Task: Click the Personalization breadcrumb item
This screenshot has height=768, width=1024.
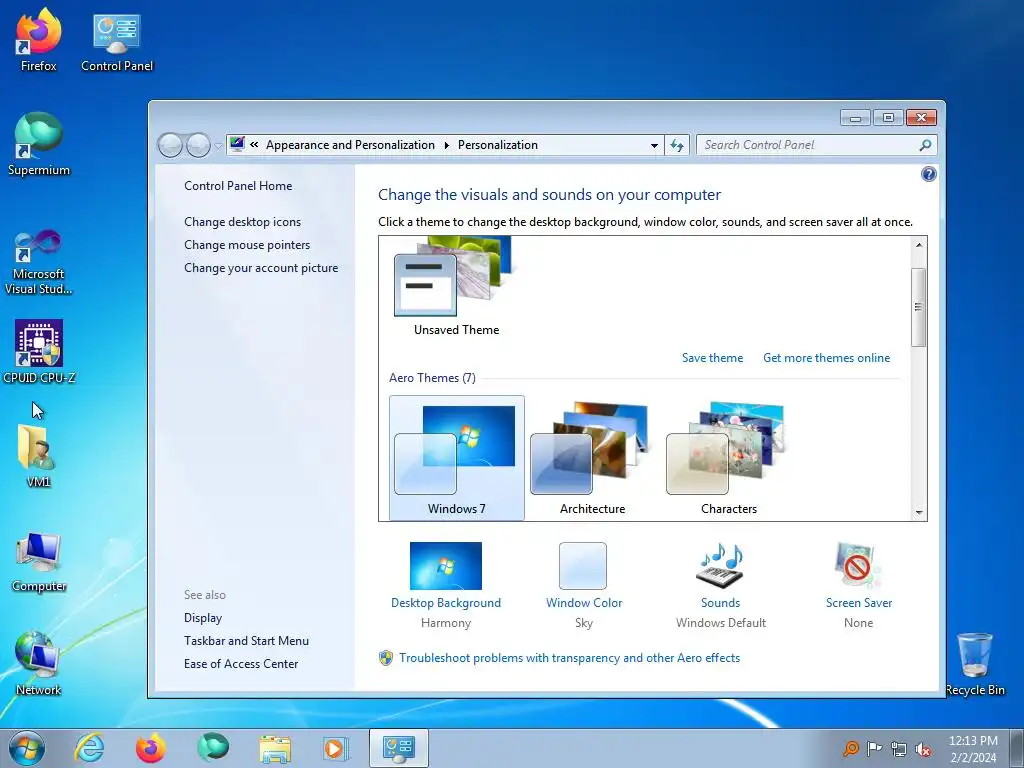Action: [x=498, y=145]
